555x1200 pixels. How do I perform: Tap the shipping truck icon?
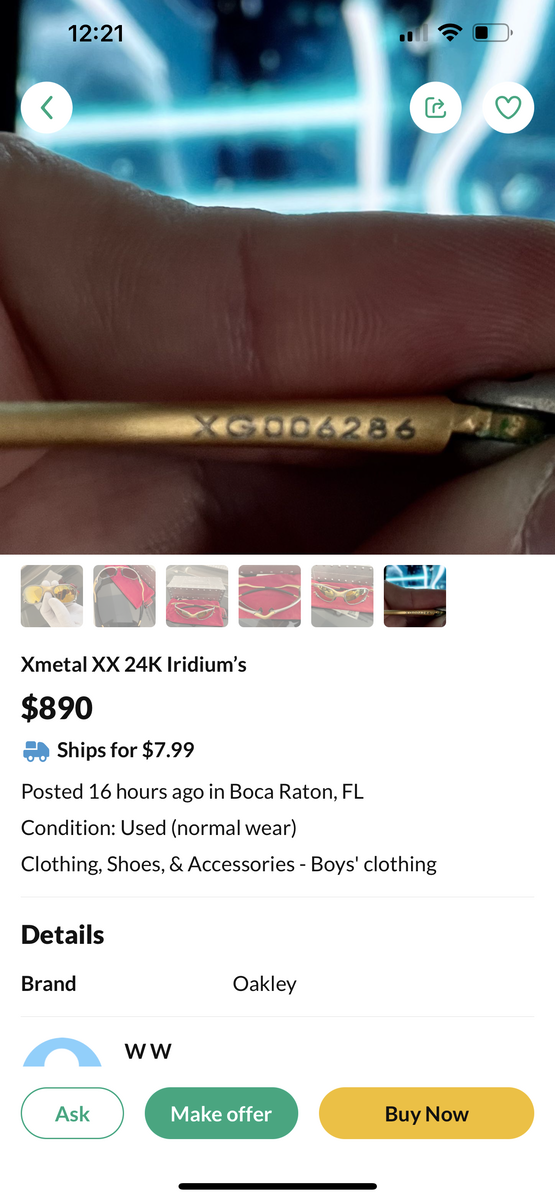click(x=35, y=750)
